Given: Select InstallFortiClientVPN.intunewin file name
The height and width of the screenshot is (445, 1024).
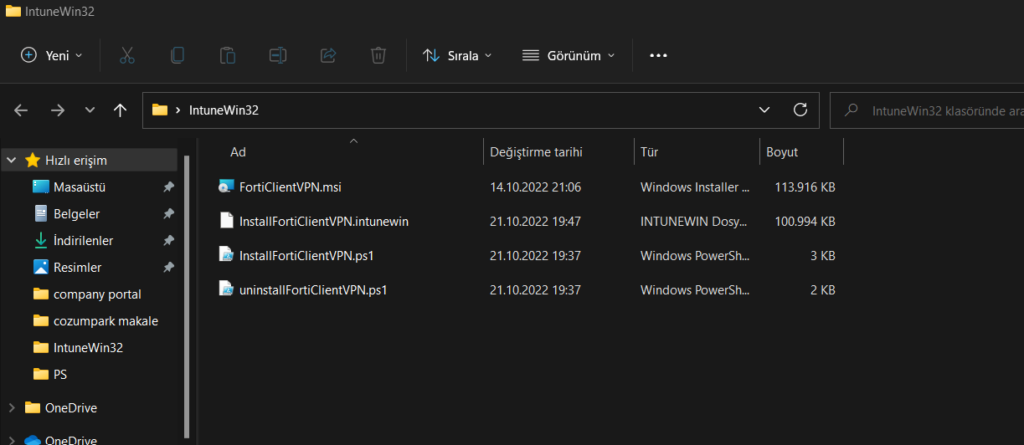Looking at the screenshot, I should pyautogui.click(x=324, y=221).
